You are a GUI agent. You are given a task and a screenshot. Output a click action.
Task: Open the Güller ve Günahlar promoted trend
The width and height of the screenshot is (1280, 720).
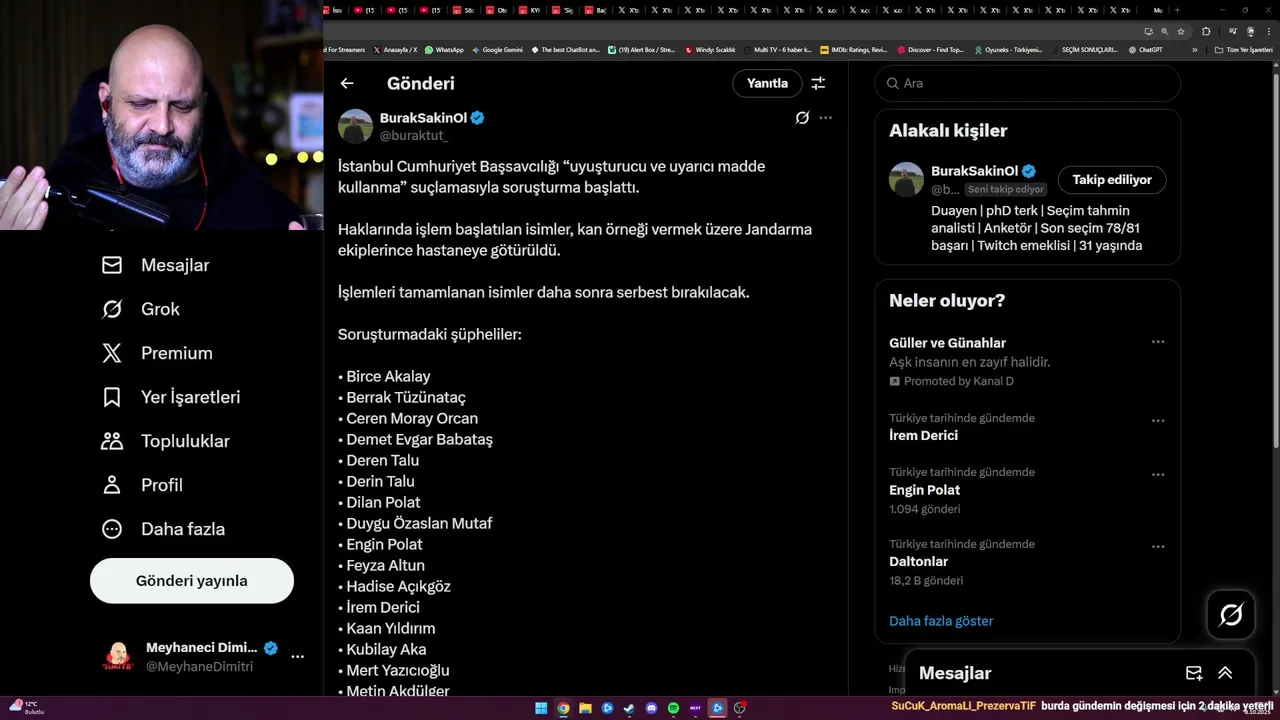tap(1027, 361)
